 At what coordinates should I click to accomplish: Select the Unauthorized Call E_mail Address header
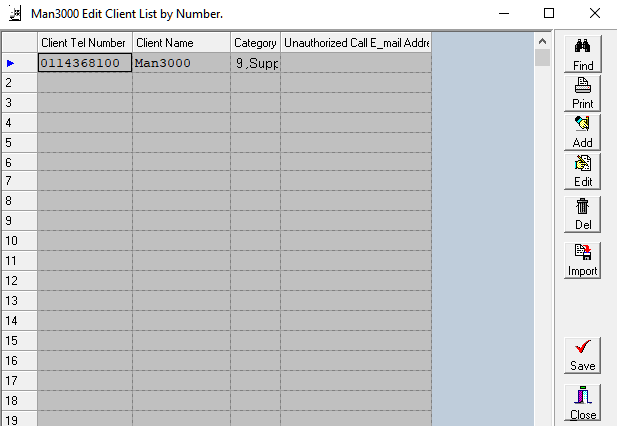(355, 43)
